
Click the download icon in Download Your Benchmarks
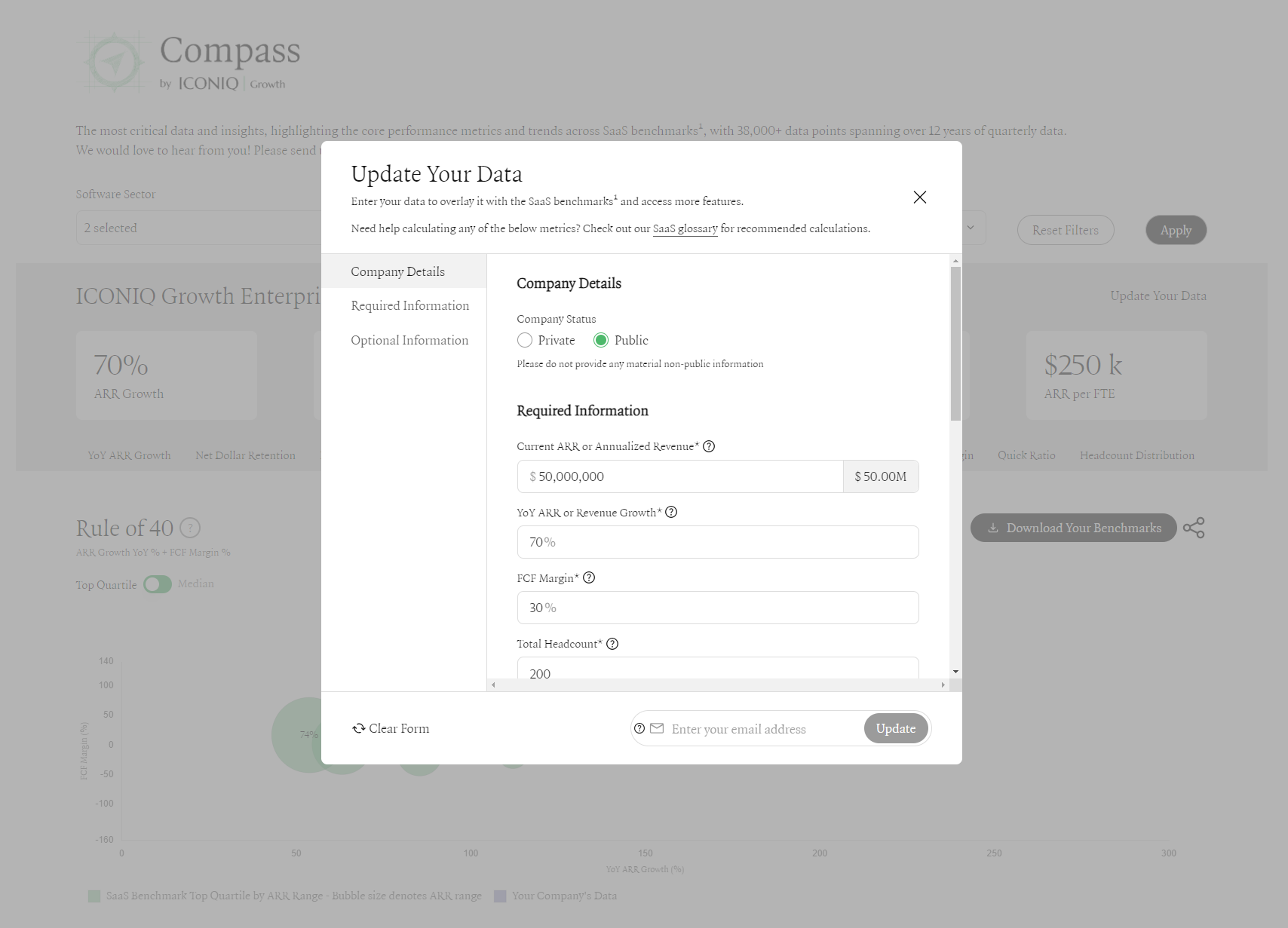coord(993,528)
